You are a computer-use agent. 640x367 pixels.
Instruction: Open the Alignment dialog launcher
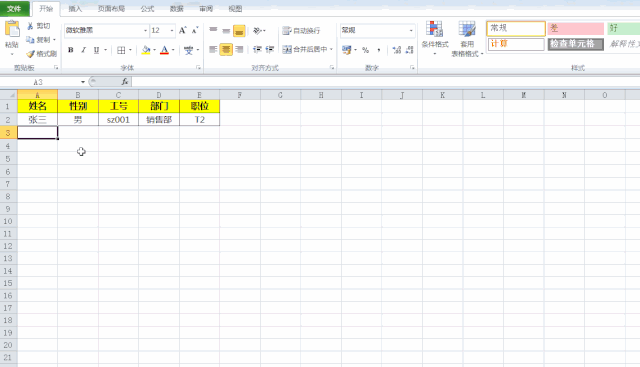click(x=332, y=68)
